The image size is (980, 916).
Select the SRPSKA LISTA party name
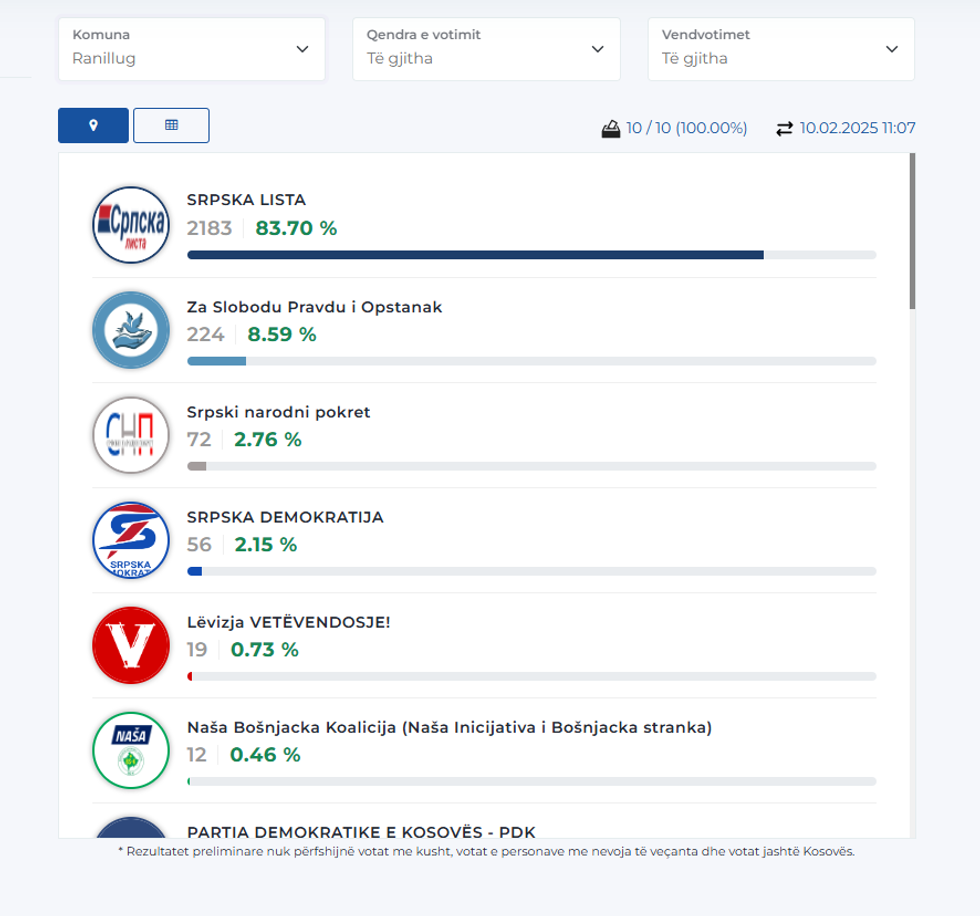point(246,200)
